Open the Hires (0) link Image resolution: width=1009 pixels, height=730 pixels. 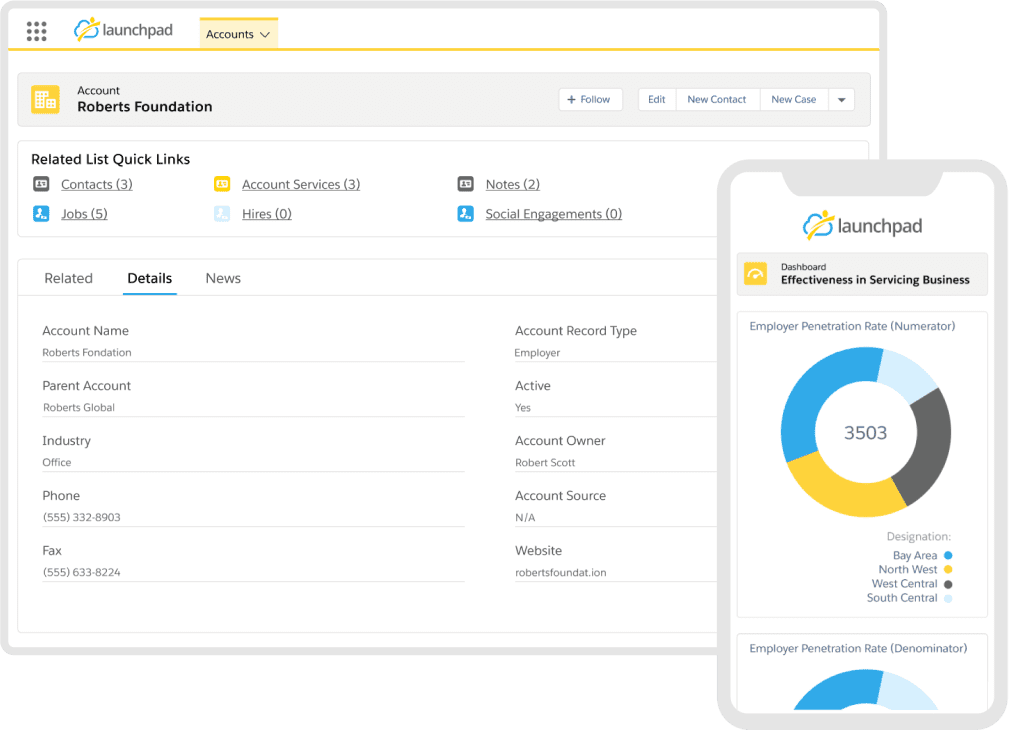click(x=266, y=214)
